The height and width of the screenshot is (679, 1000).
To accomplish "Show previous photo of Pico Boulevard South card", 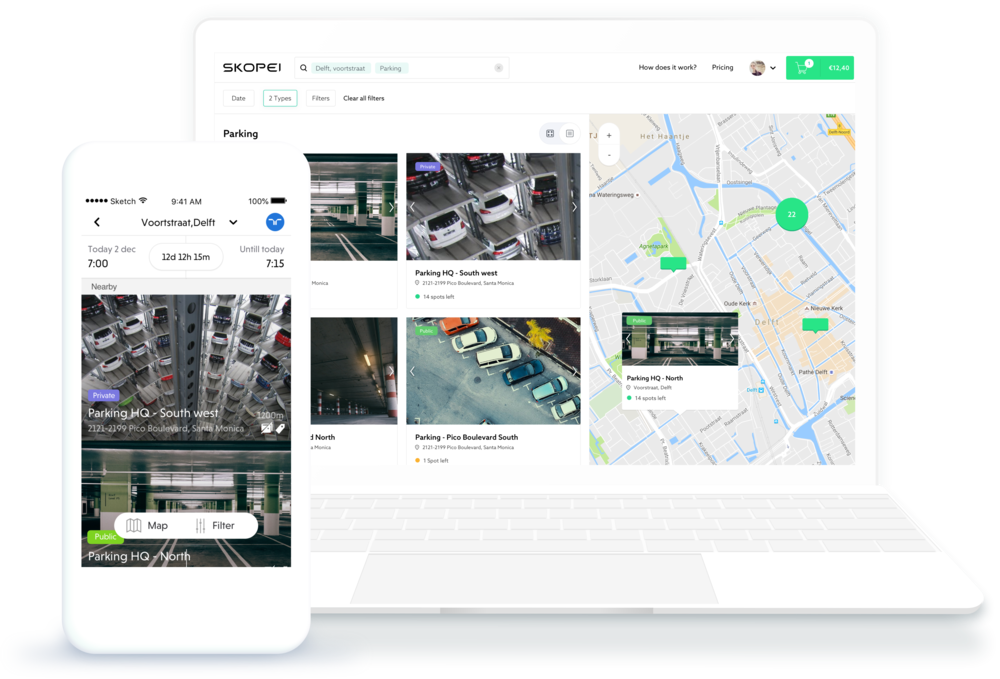I will click(x=413, y=371).
